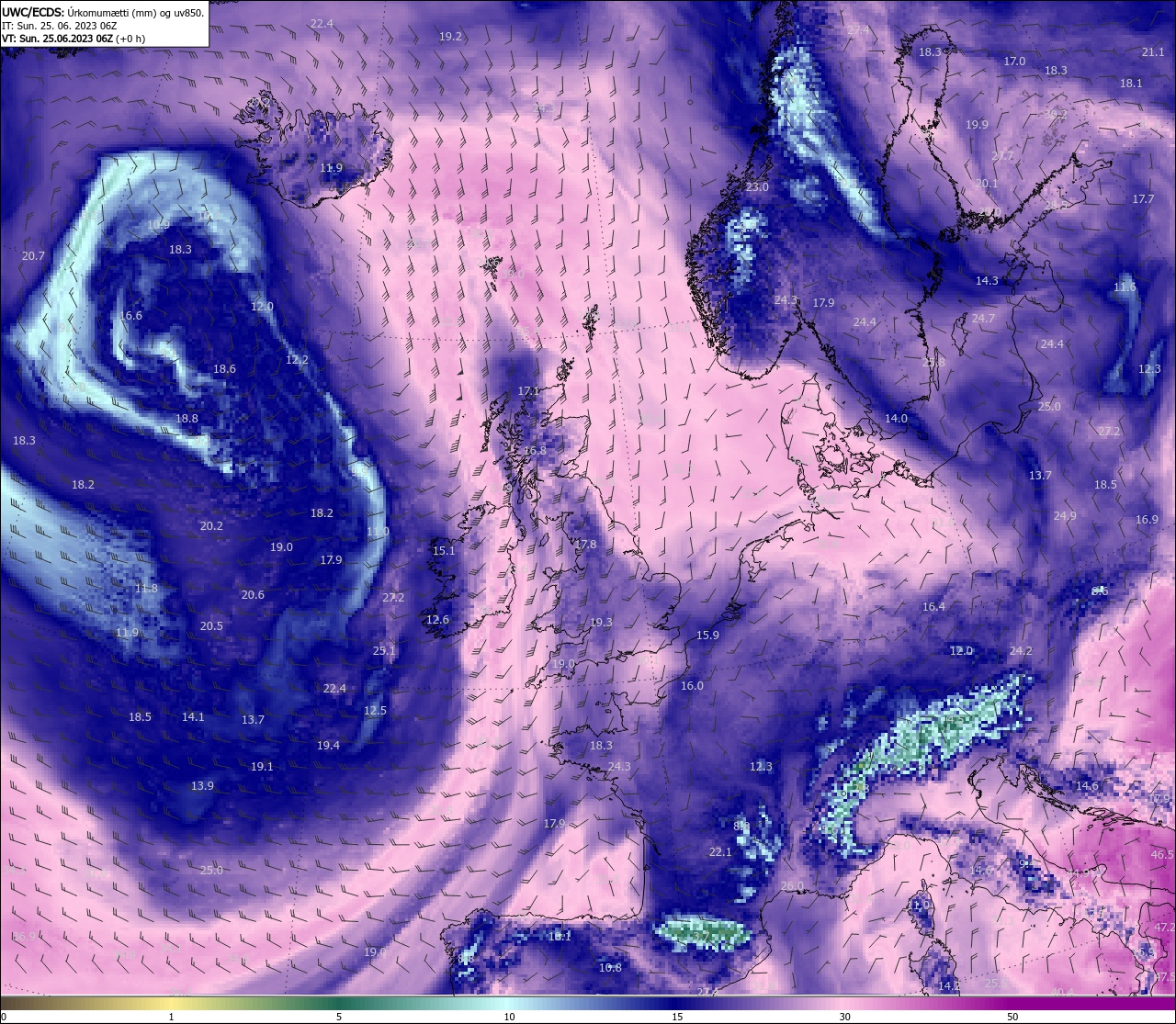
Task: Click the map value '15.9'
Action: pyautogui.click(x=707, y=636)
